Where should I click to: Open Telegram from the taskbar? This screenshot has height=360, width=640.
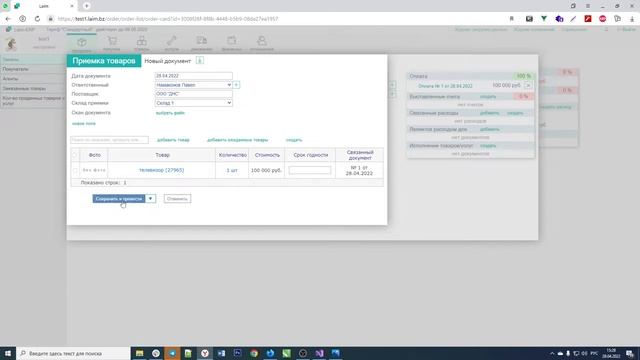pyautogui.click(x=172, y=353)
